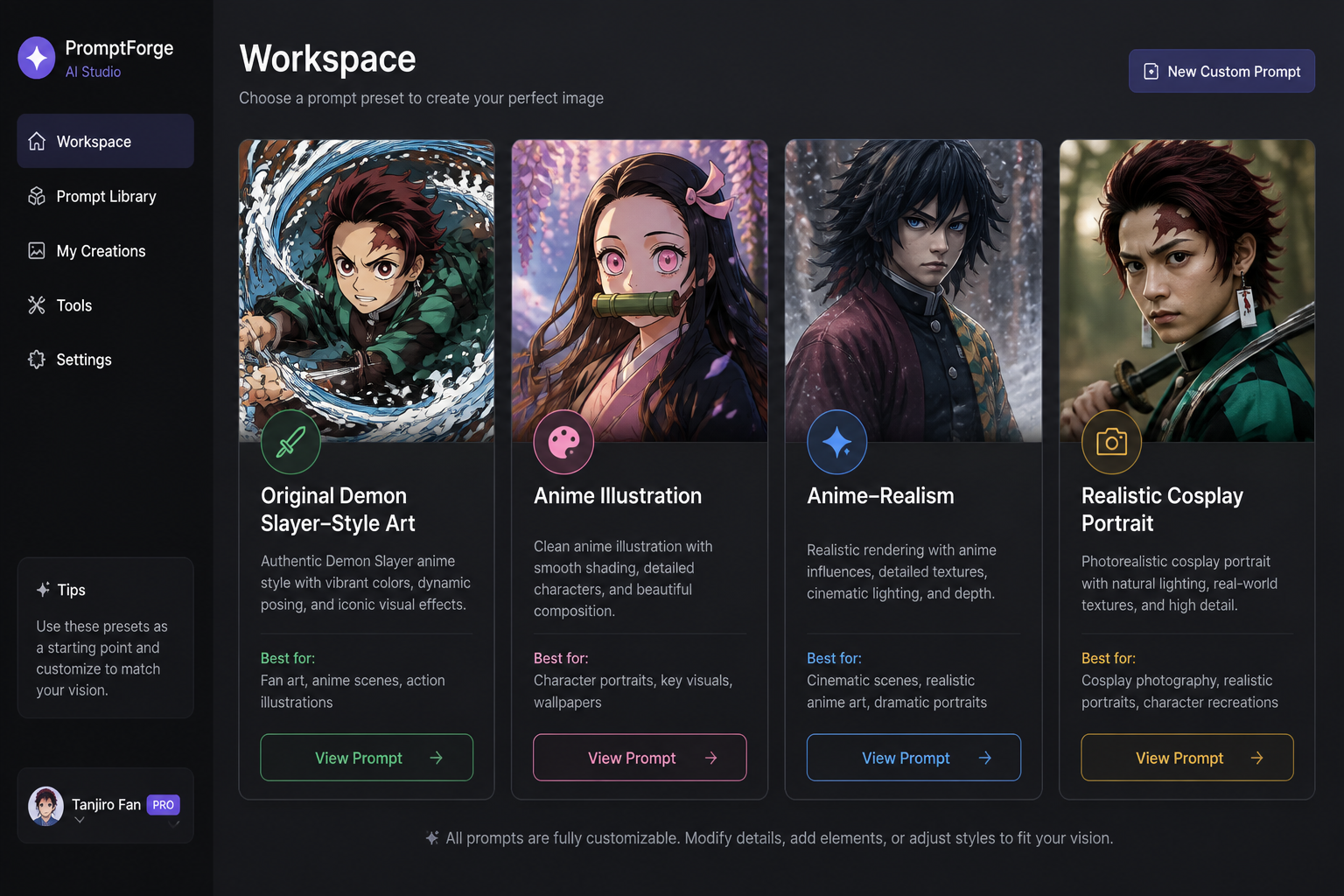The image size is (1344, 896).
Task: Open Prompt Library via its cube icon
Action: tap(37, 196)
